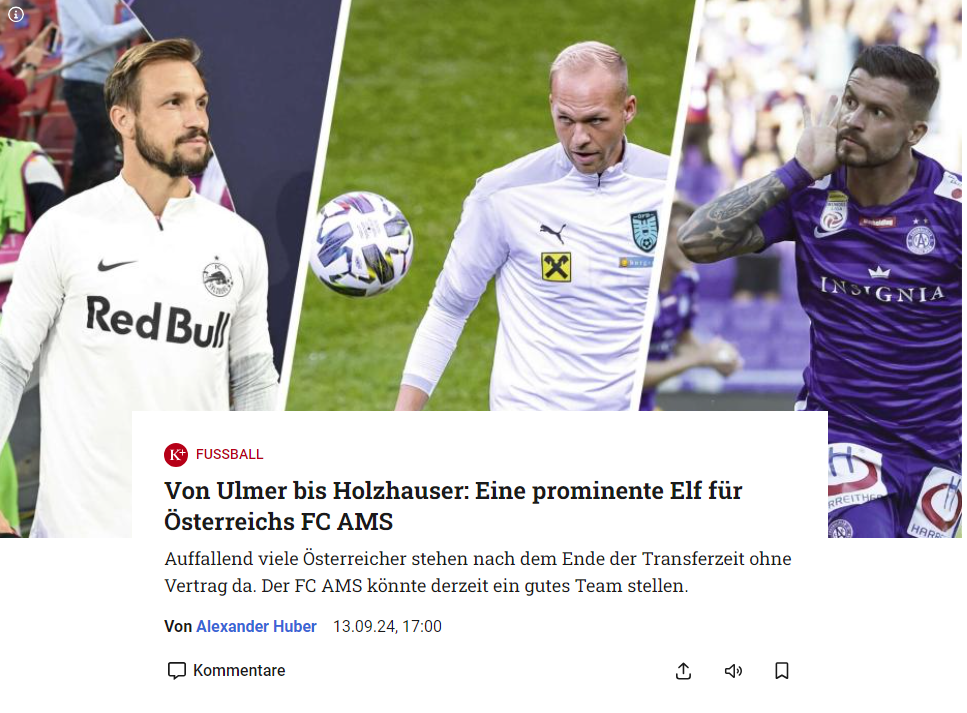967x713 pixels.
Task: Click the speech bubble comments icon
Action: tap(176, 670)
